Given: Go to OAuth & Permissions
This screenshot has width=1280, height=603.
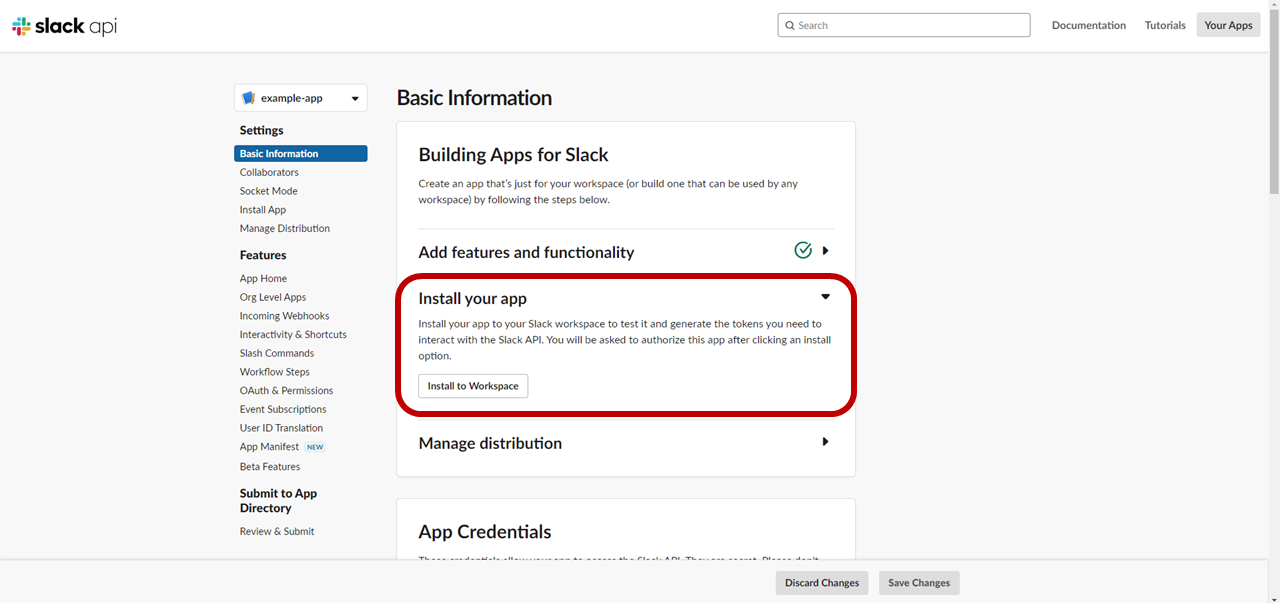Looking at the screenshot, I should pos(286,390).
